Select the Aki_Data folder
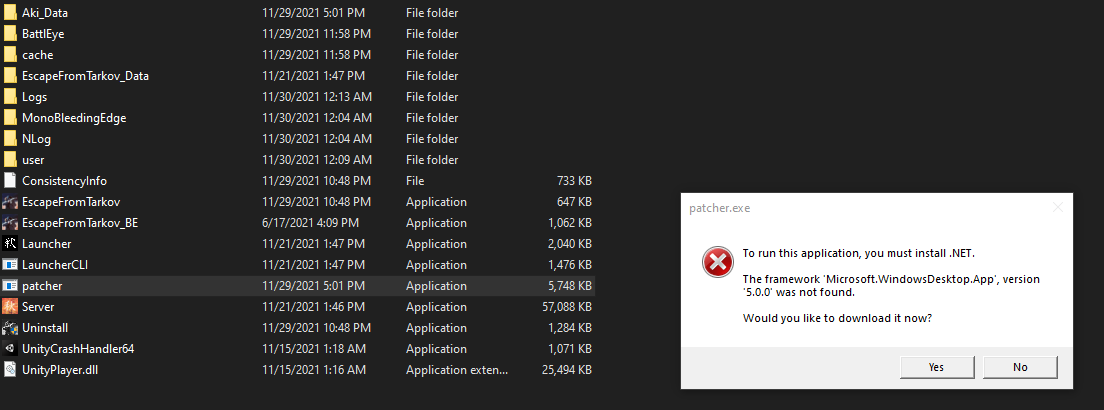Screen dimensions: 1104x410 point(299,13)
